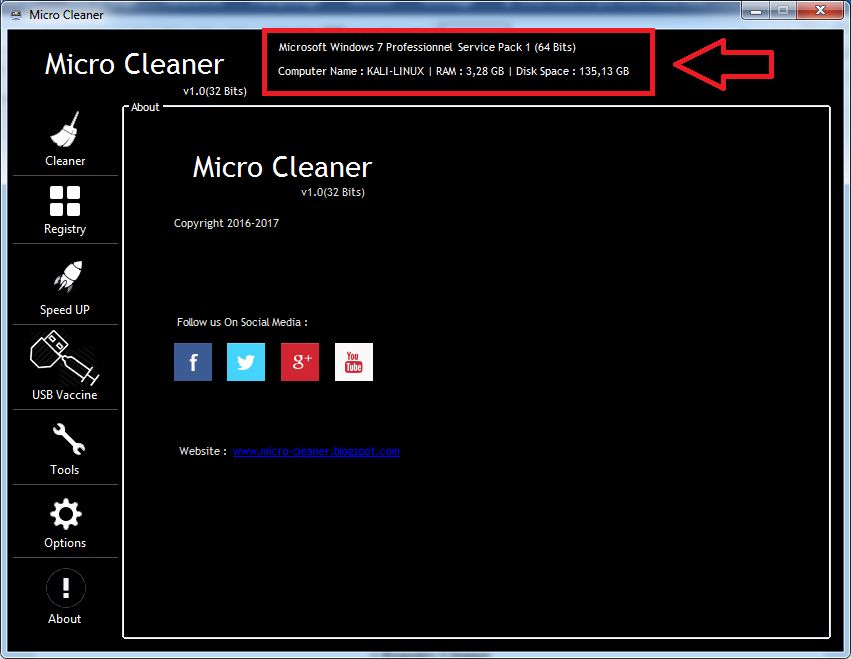851x659 pixels.
Task: Click the large Micro Cleaner header logo
Action: (x=134, y=64)
